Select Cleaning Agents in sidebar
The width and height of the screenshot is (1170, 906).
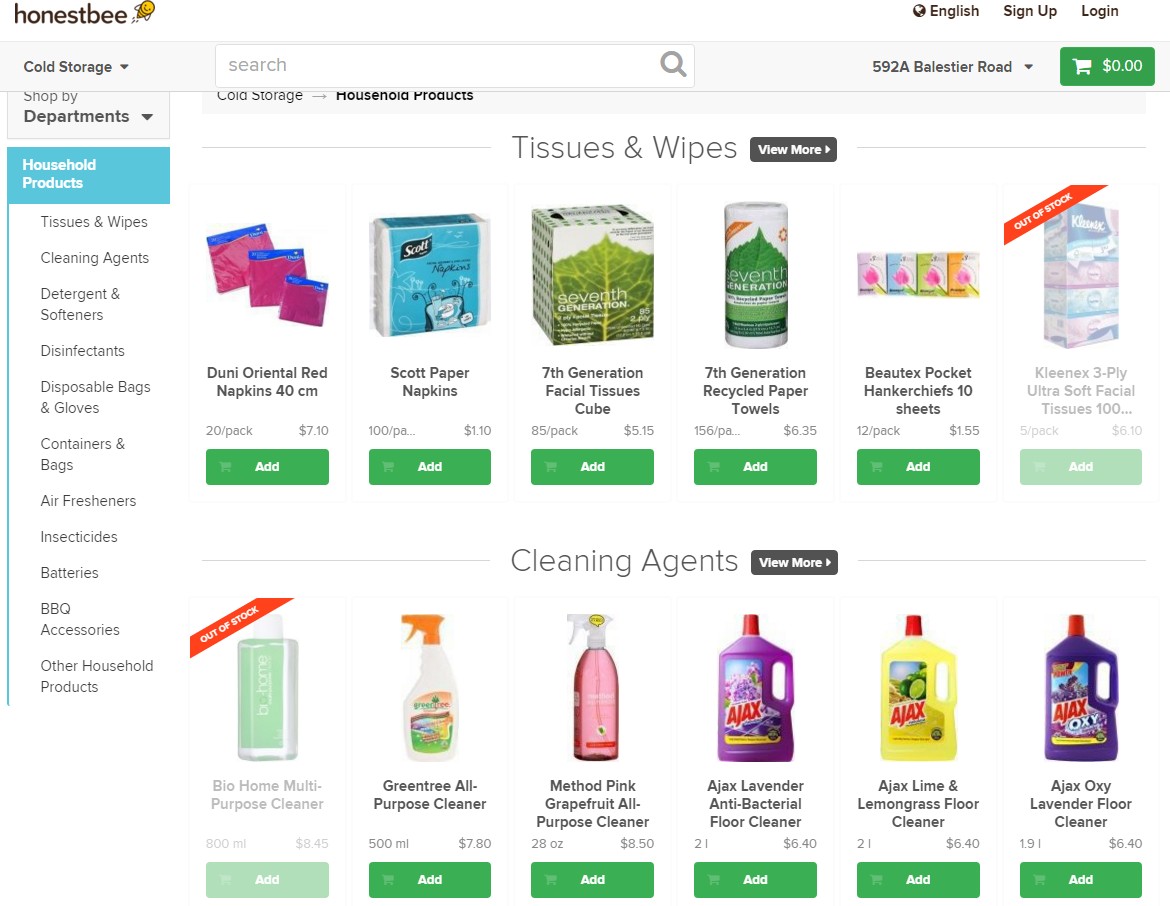[95, 258]
